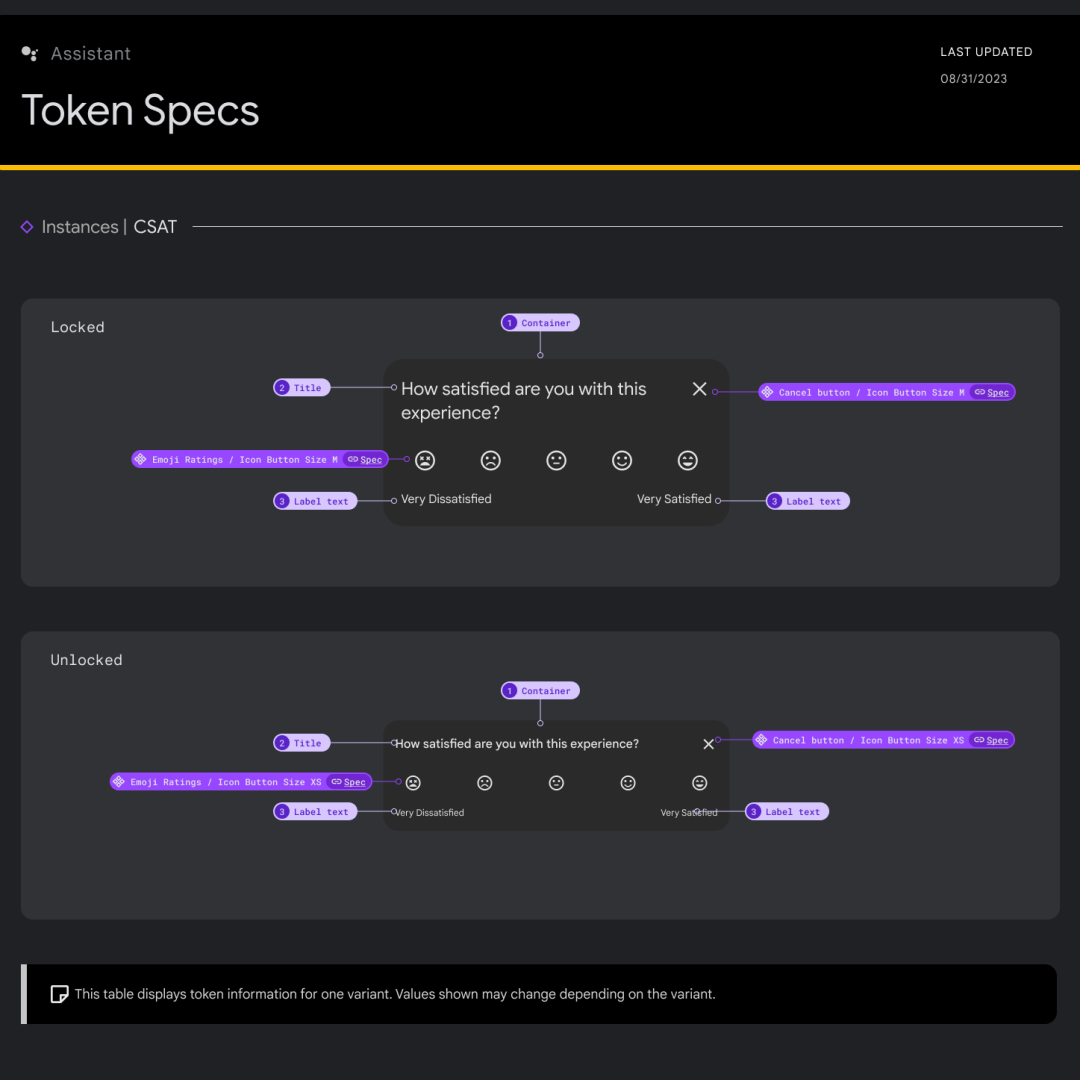Click the very dissatisfied emoji in Locked card
1080x1080 pixels.
(x=425, y=460)
